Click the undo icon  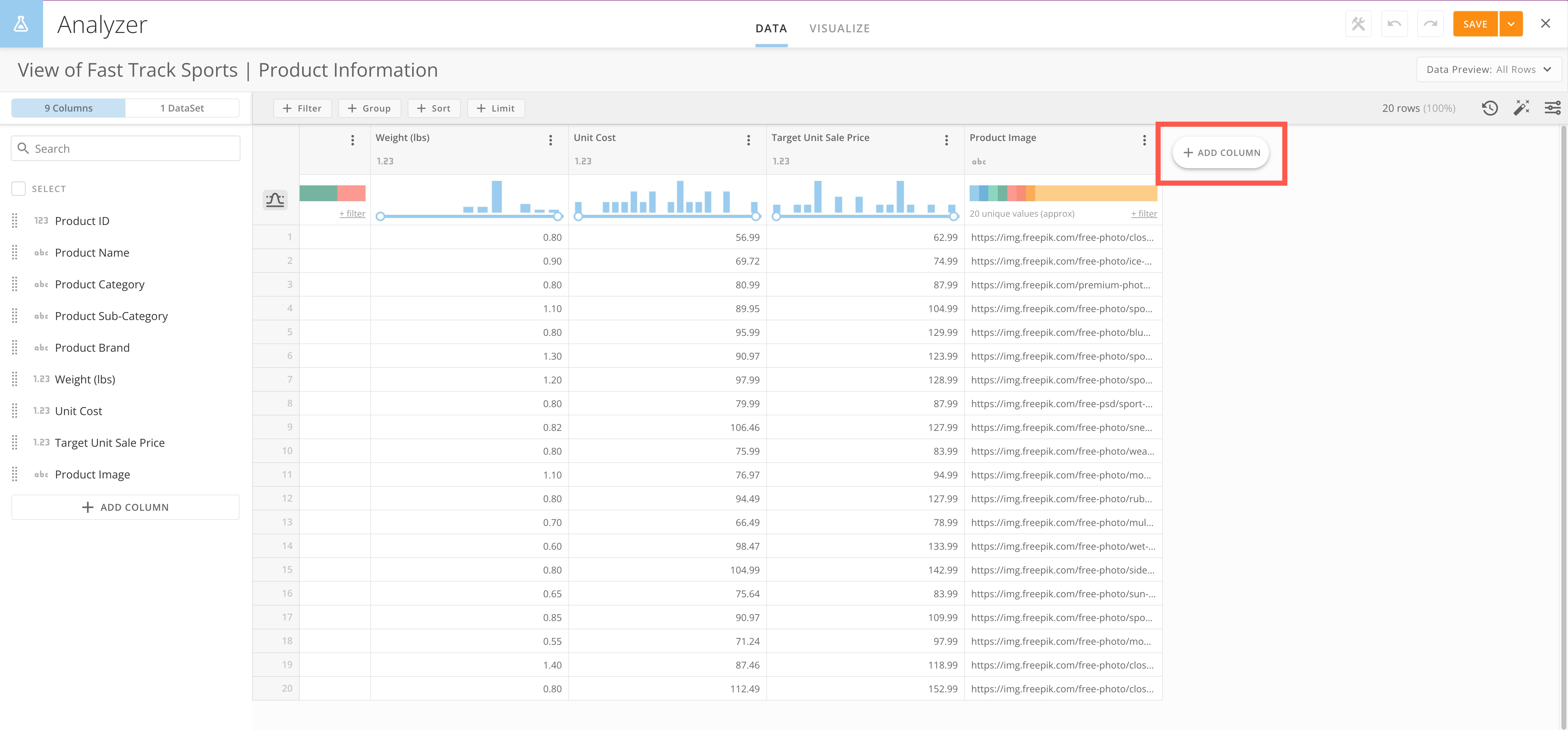click(x=1394, y=24)
